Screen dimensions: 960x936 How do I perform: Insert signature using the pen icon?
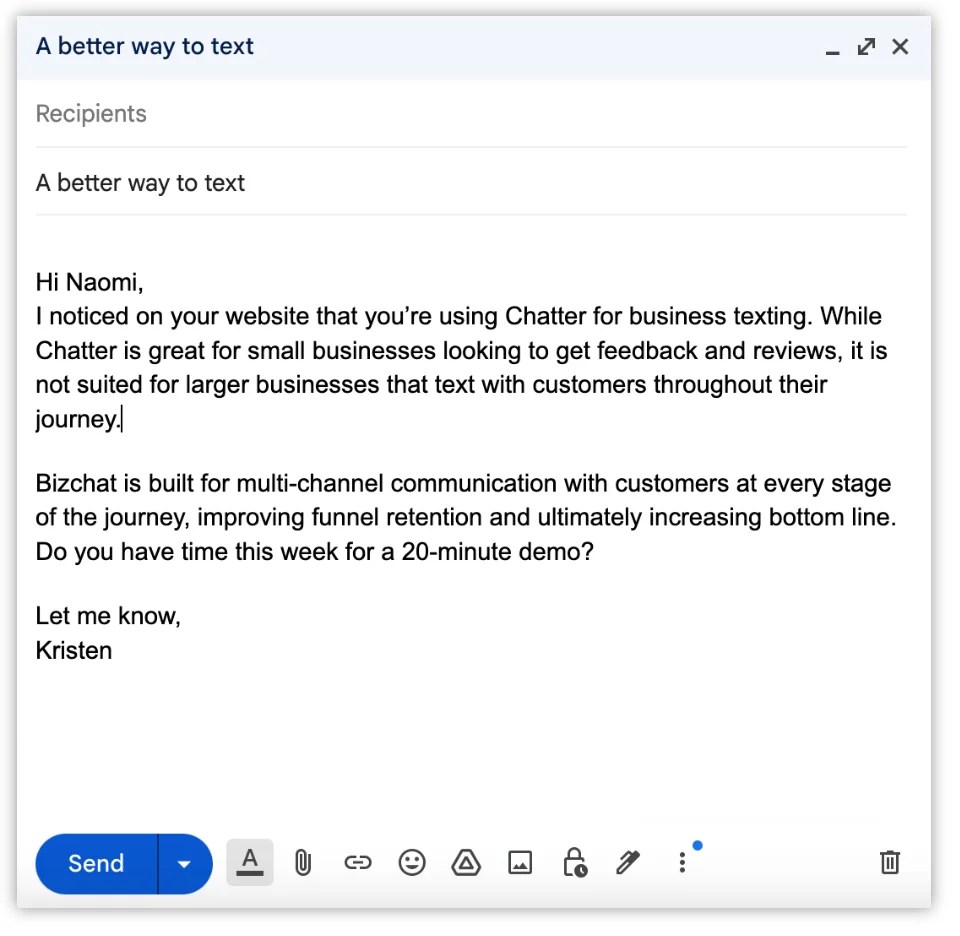pyautogui.click(x=628, y=863)
